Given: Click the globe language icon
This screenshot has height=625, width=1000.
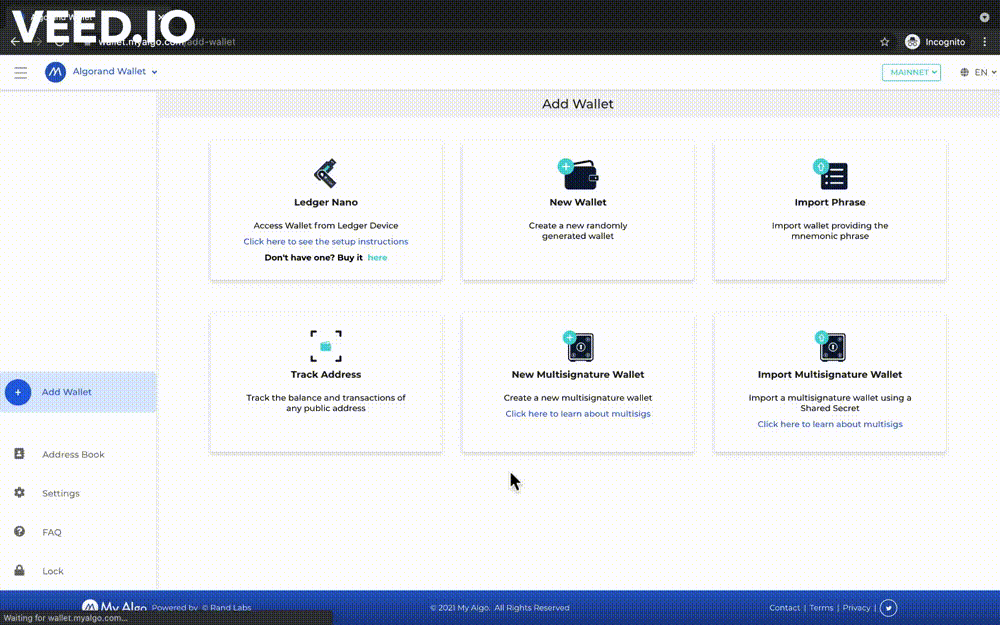Looking at the screenshot, I should coord(964,72).
